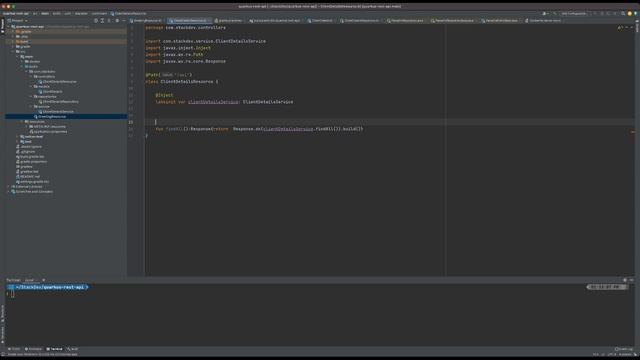
Task: Switch to the first GreetingResource editor tab
Action: click(147, 20)
